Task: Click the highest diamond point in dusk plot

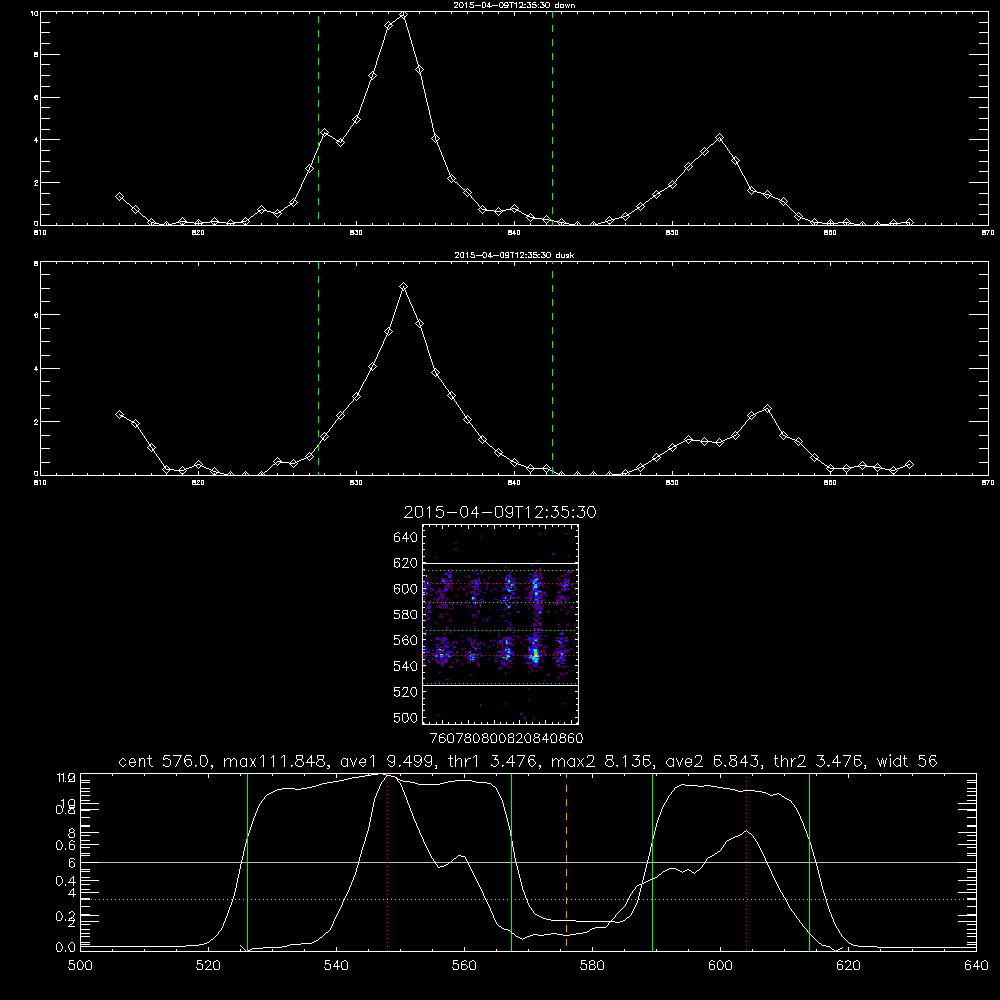Action: click(403, 287)
